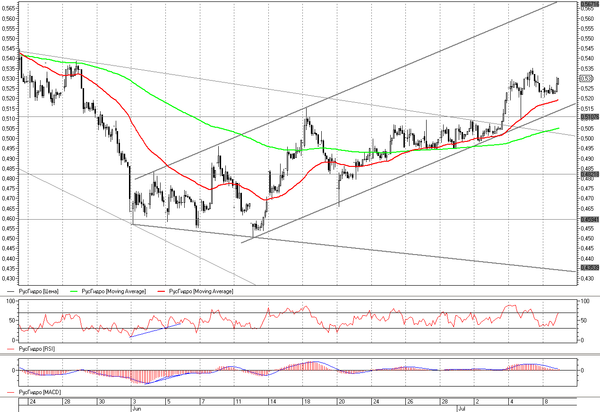Click the 0,565 label on the left price axis
This screenshot has height=412, width=600.
(x=8, y=8)
